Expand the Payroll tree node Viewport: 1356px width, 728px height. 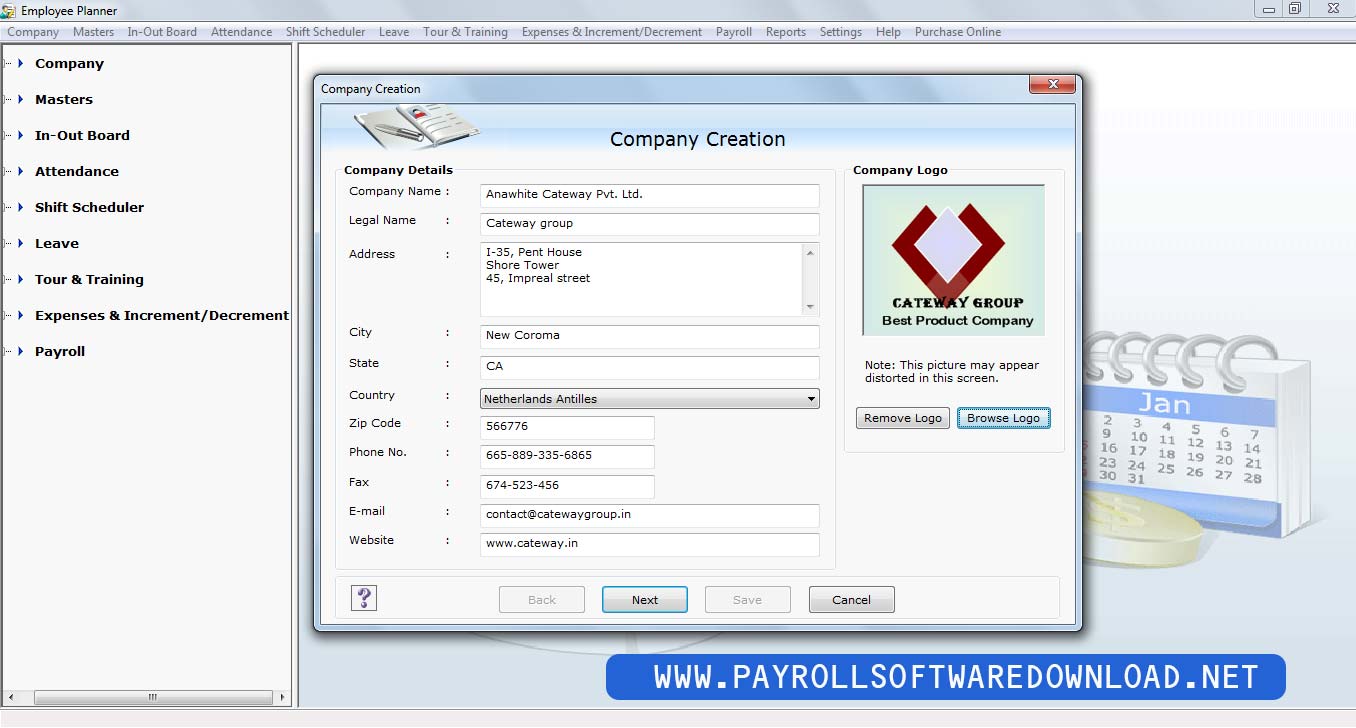20,351
